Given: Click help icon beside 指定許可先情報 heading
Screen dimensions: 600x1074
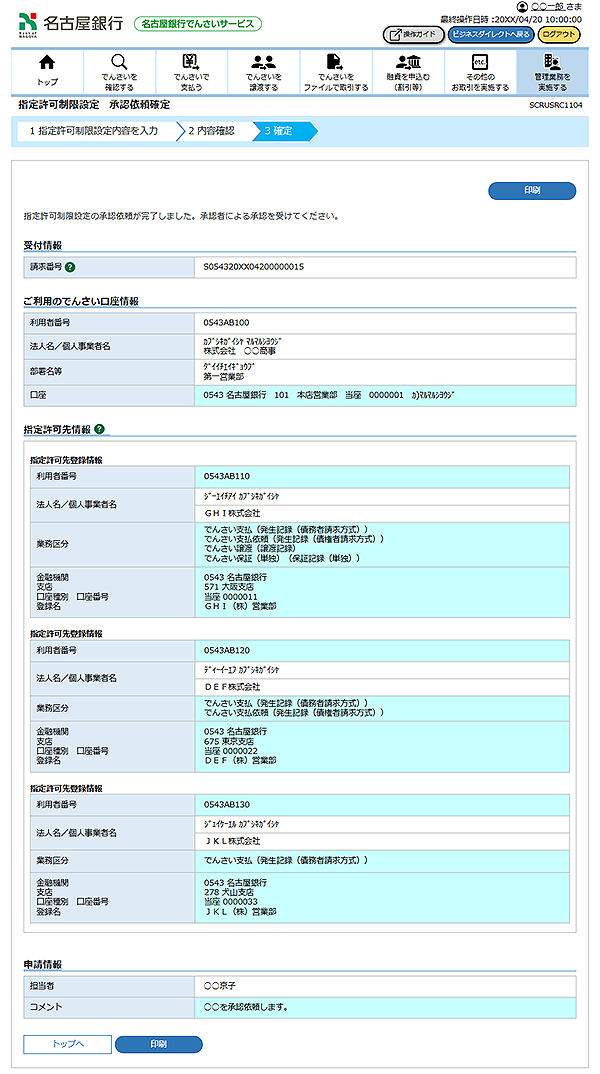Looking at the screenshot, I should coord(100,430).
